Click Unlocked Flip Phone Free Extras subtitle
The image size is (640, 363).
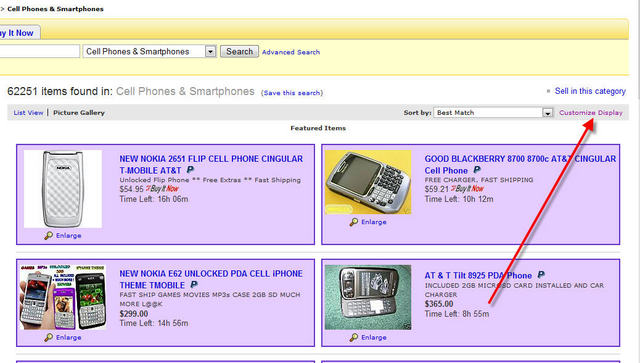pos(210,180)
